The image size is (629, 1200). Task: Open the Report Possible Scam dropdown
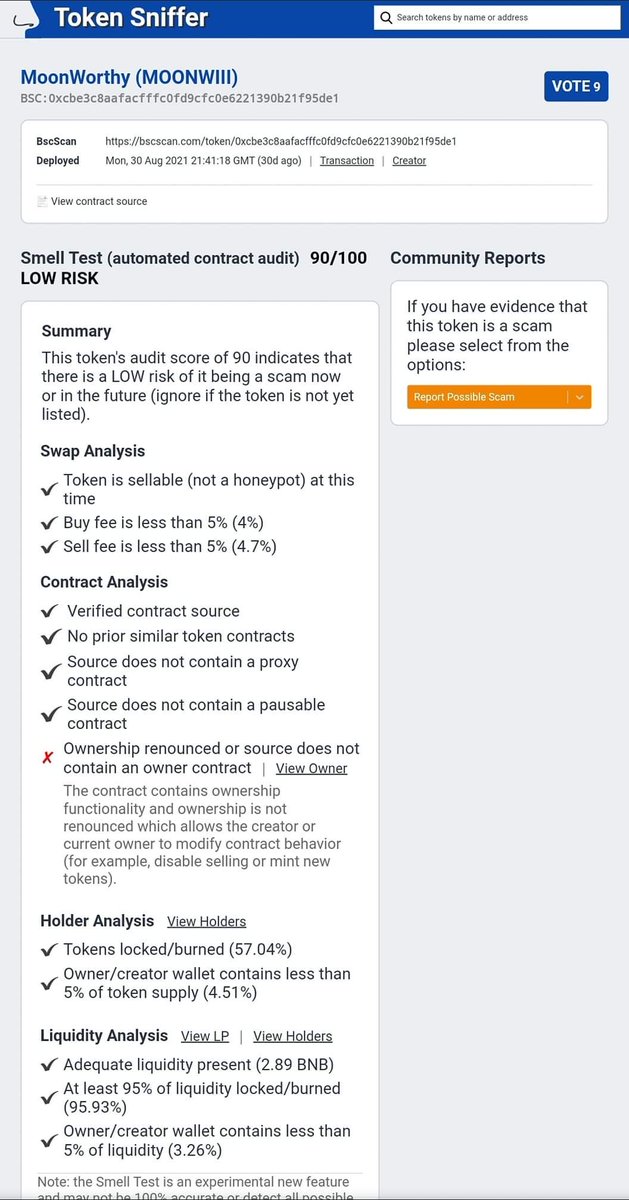499,397
